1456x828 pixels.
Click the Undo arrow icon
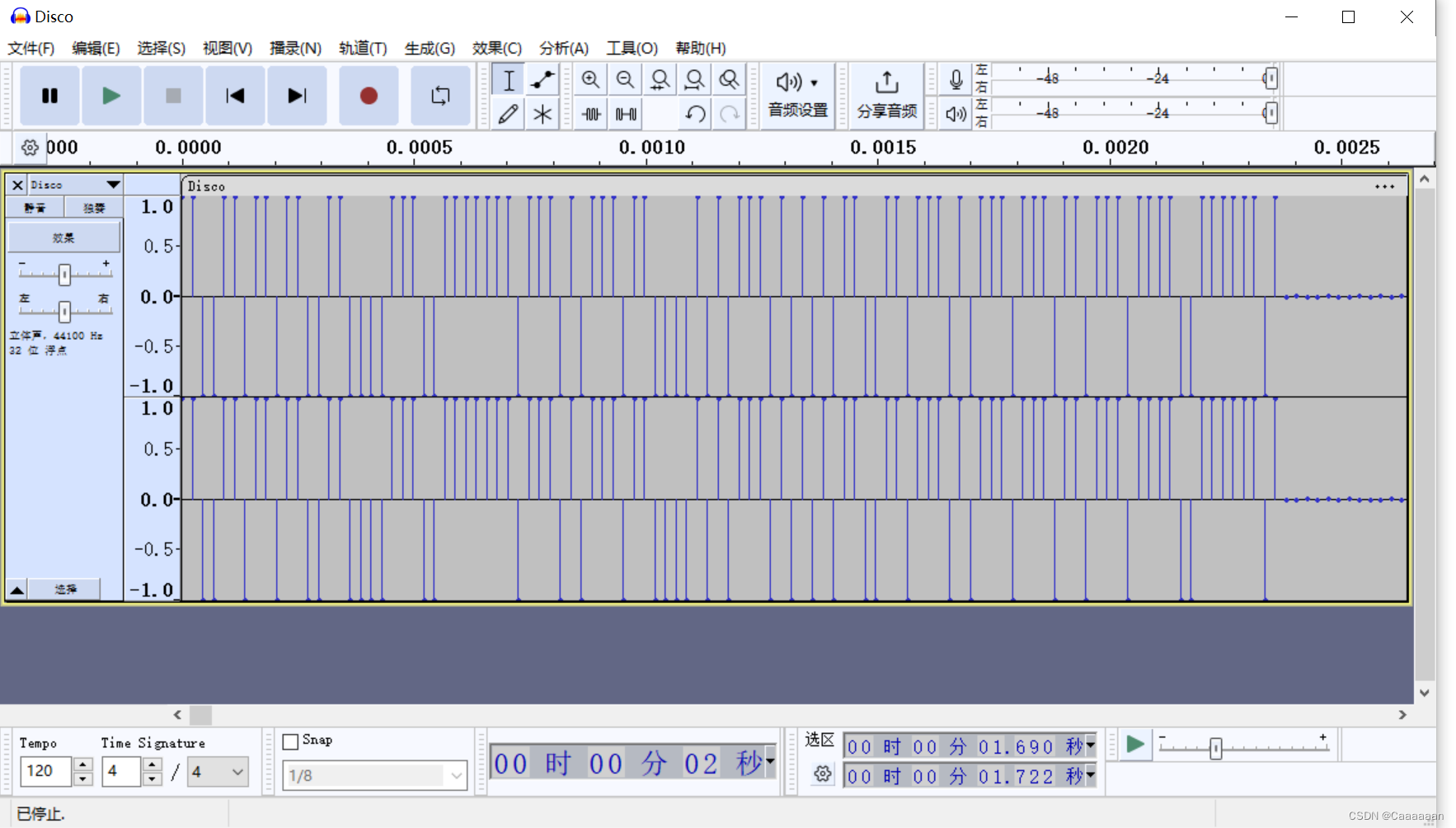click(x=695, y=114)
